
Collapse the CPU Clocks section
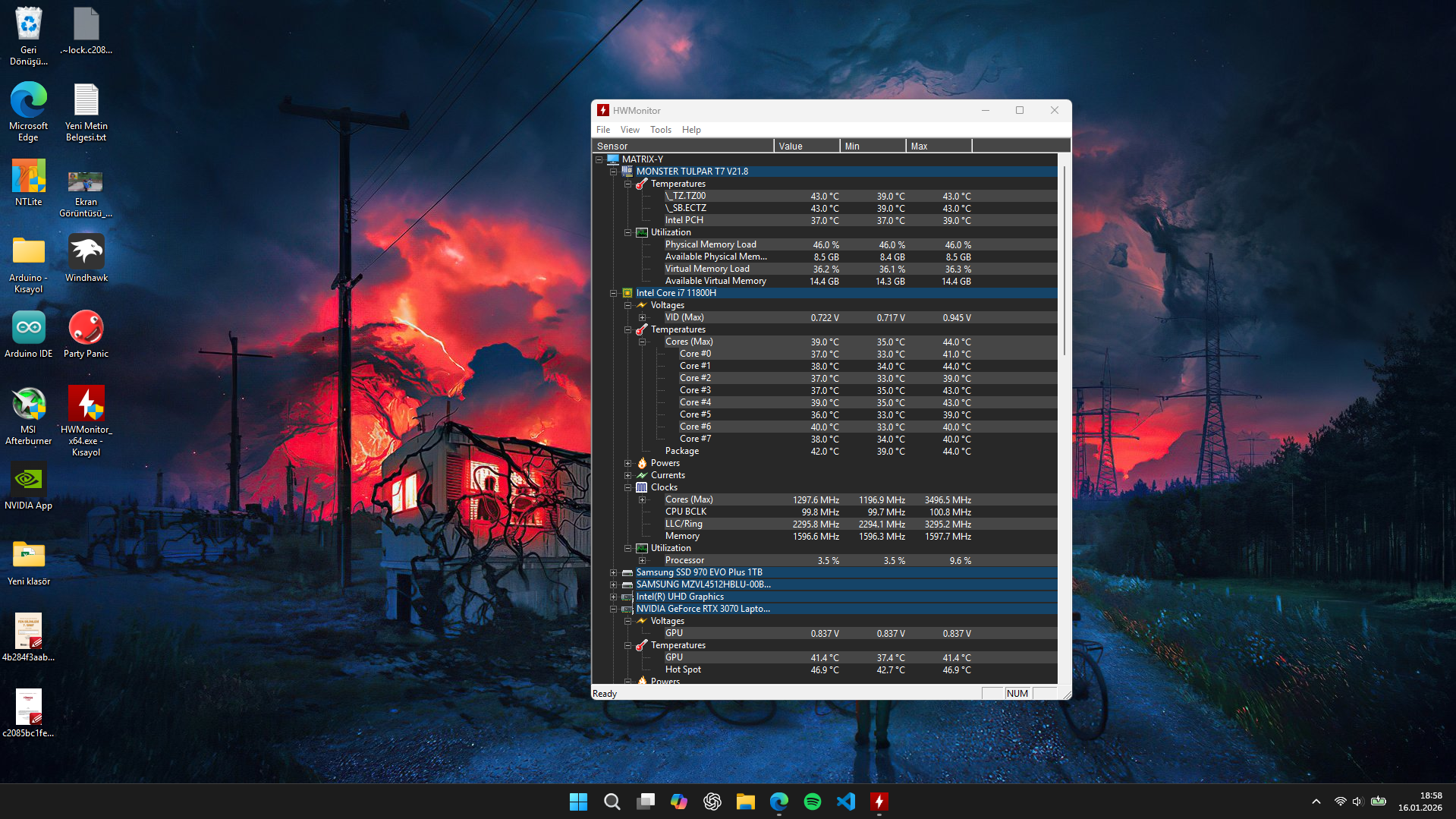[628, 487]
